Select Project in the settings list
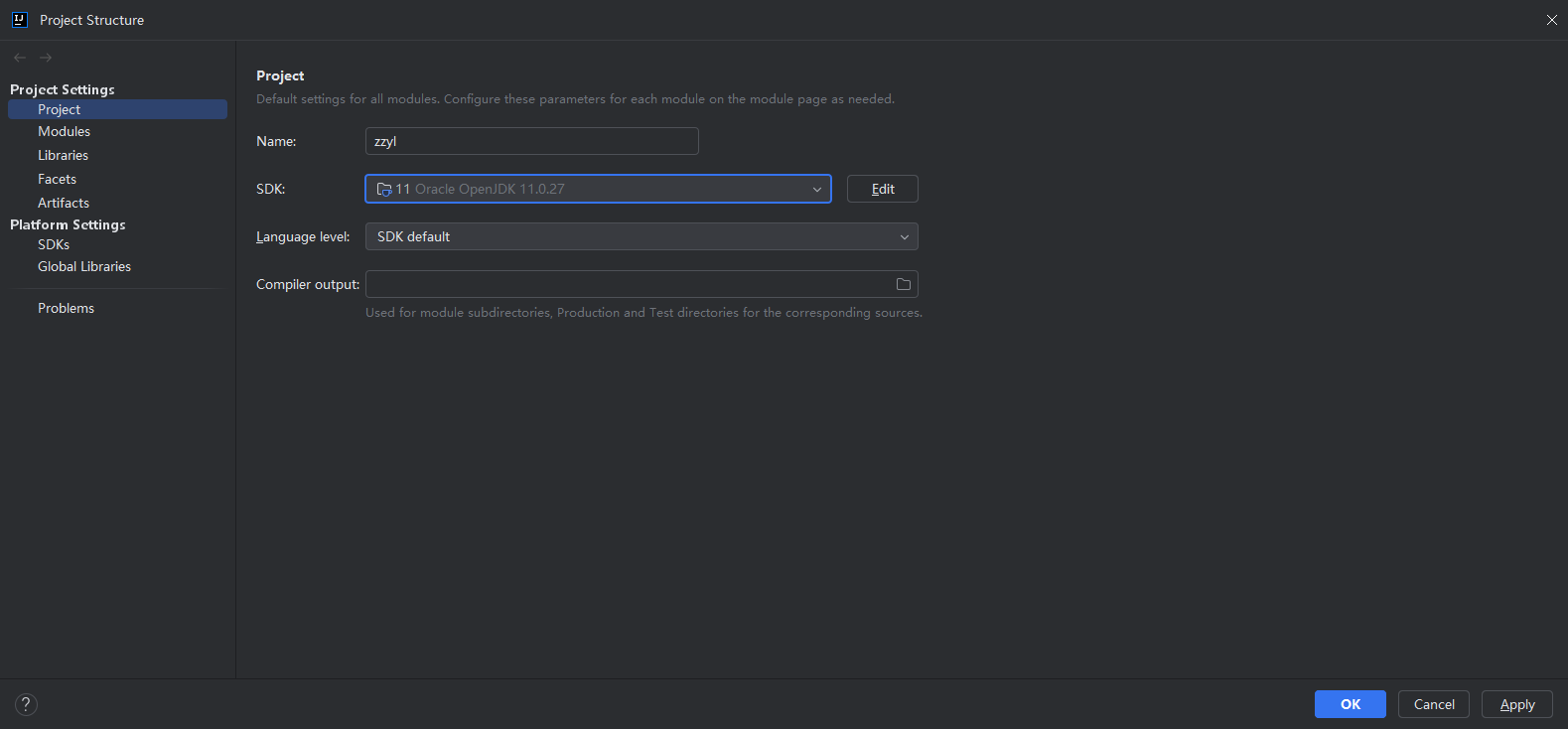 117,109
